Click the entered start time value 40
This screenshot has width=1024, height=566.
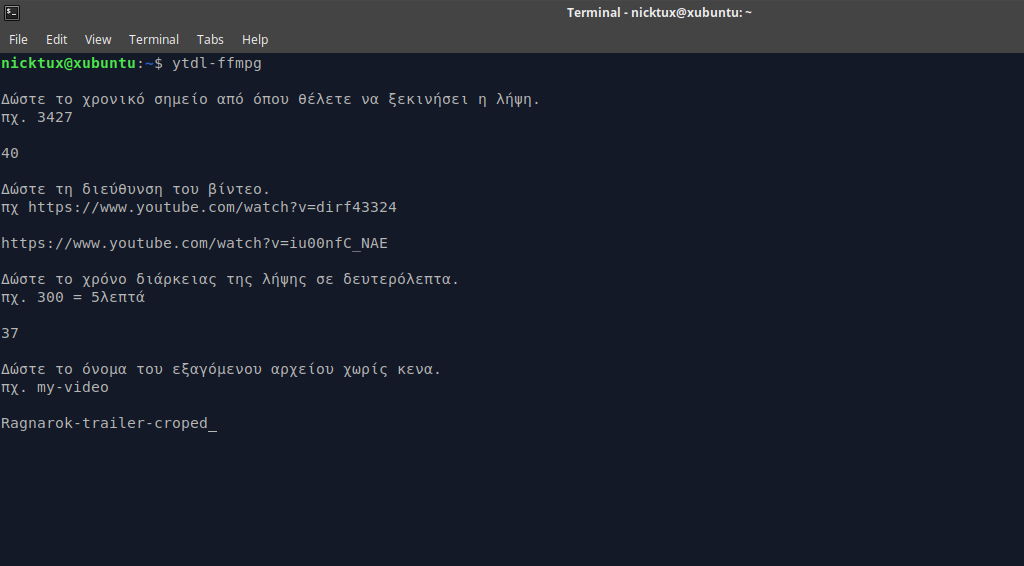(10, 153)
